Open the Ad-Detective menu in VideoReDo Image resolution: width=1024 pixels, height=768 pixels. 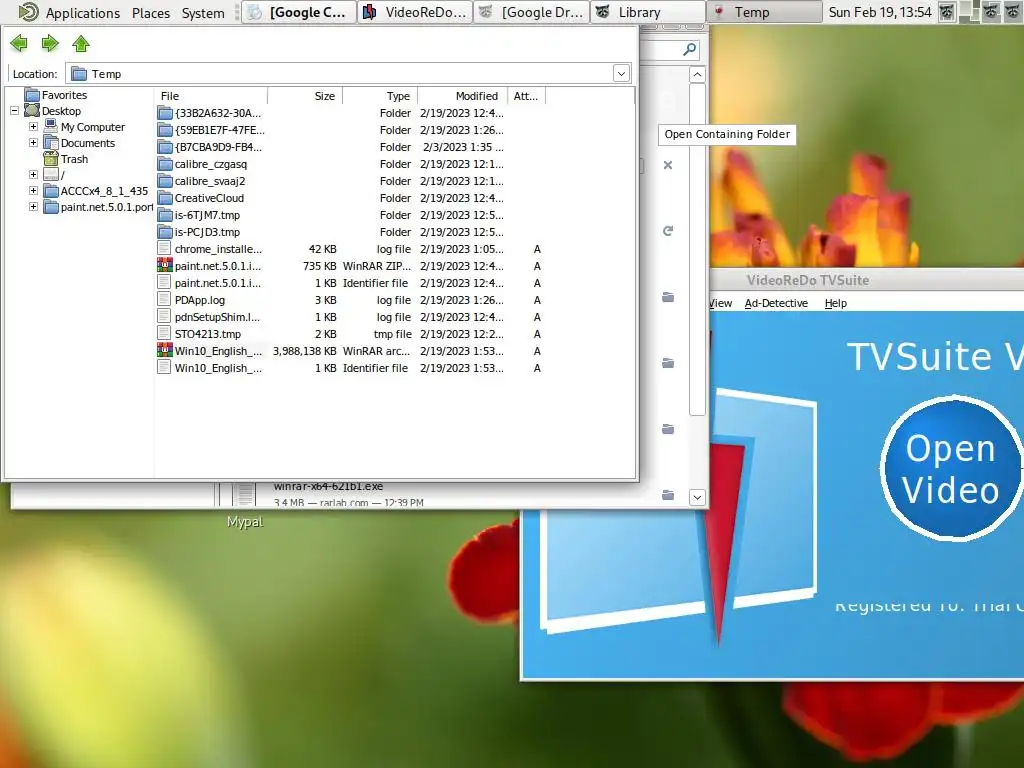pyautogui.click(x=776, y=303)
